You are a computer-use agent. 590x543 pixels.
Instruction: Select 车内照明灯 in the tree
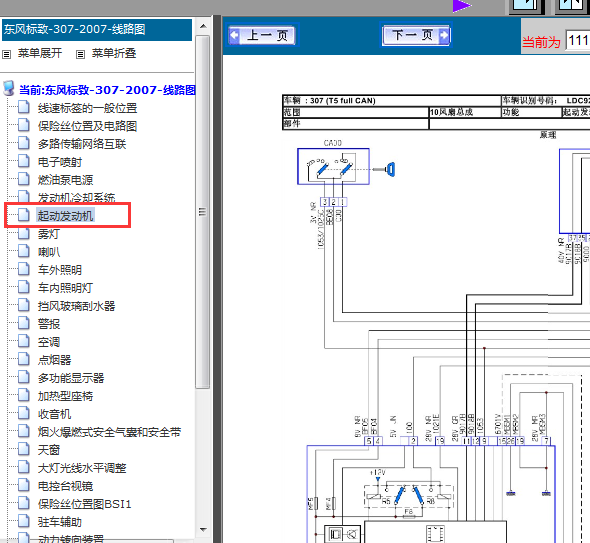(65, 288)
